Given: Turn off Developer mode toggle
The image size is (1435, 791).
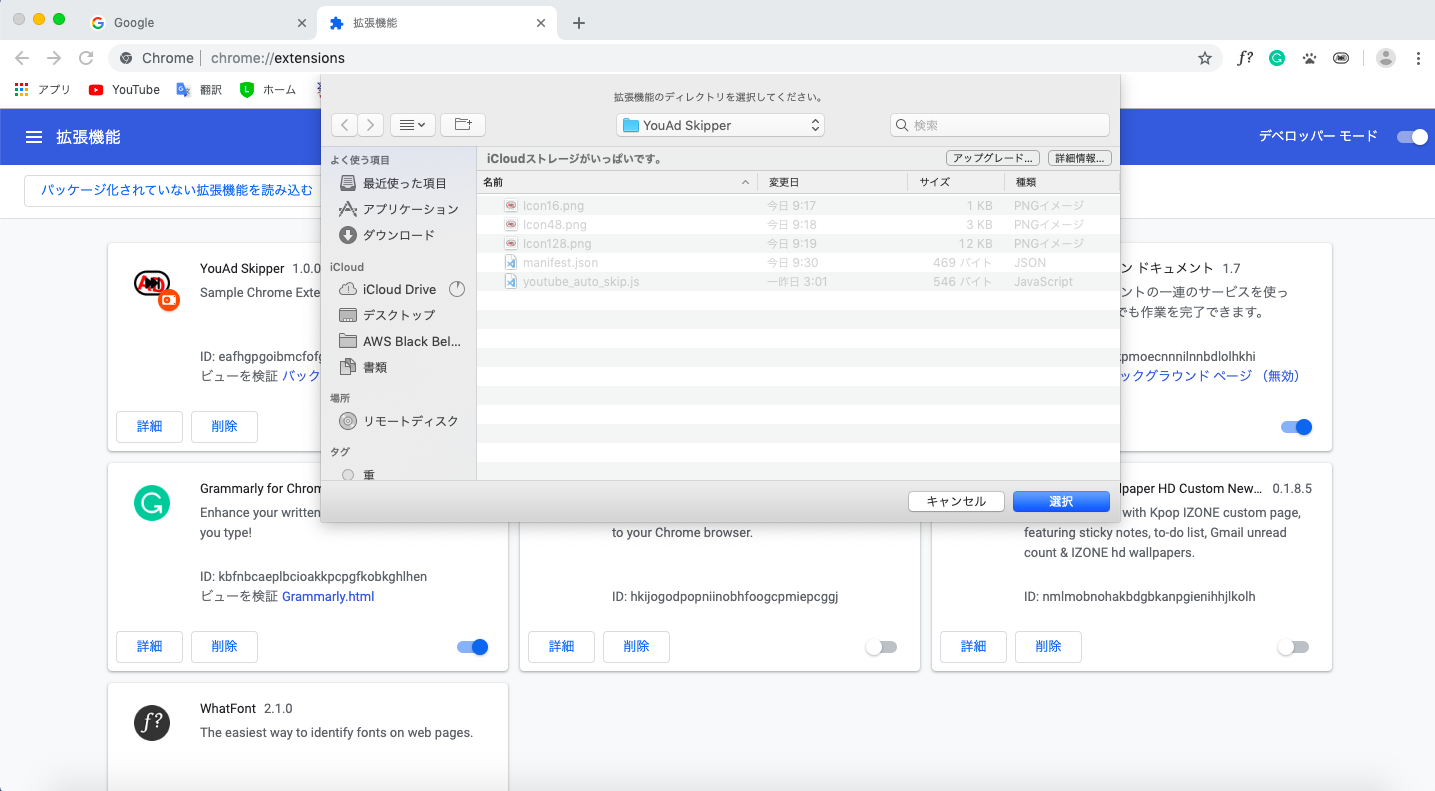Looking at the screenshot, I should pos(1412,137).
